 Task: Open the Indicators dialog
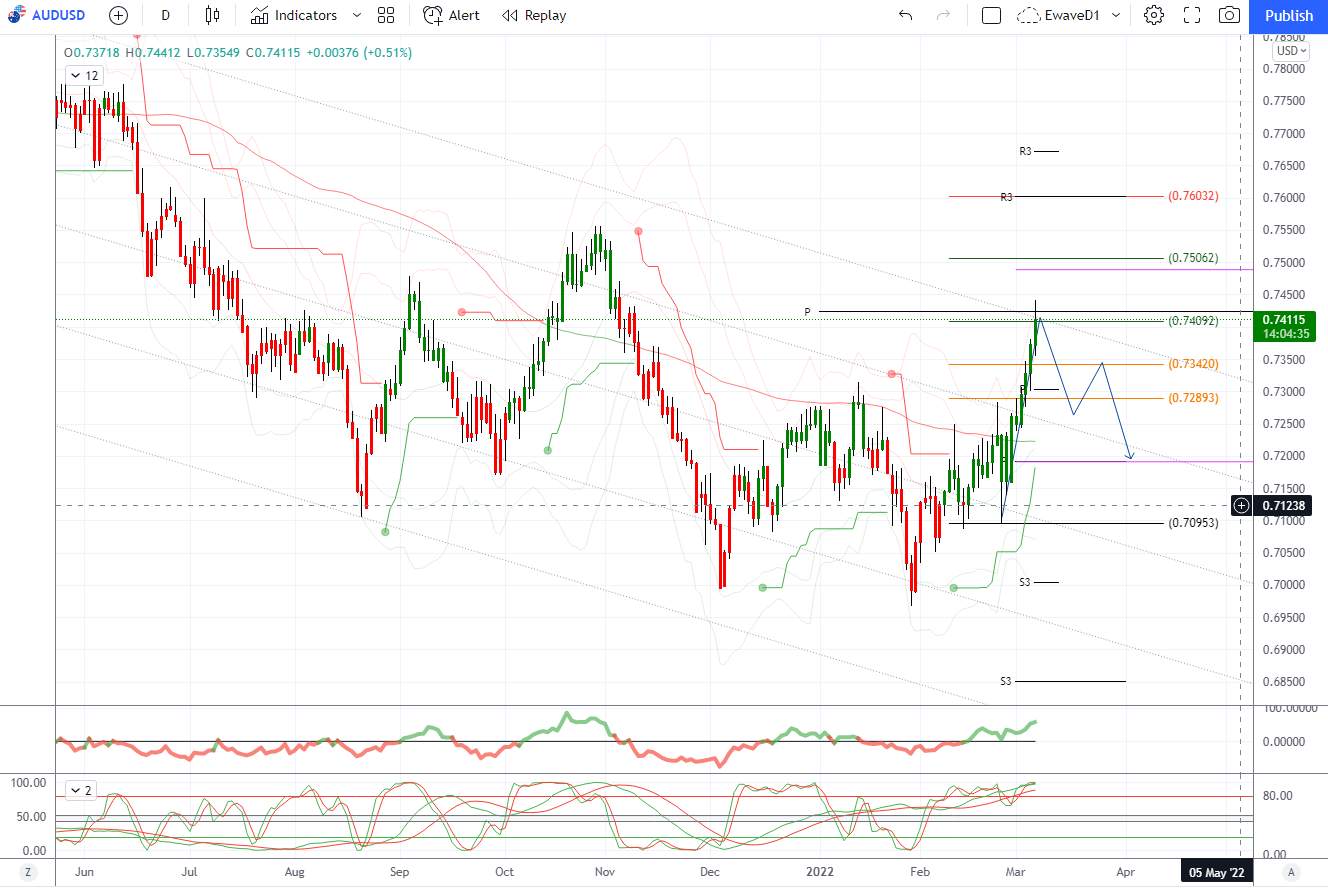coord(294,15)
